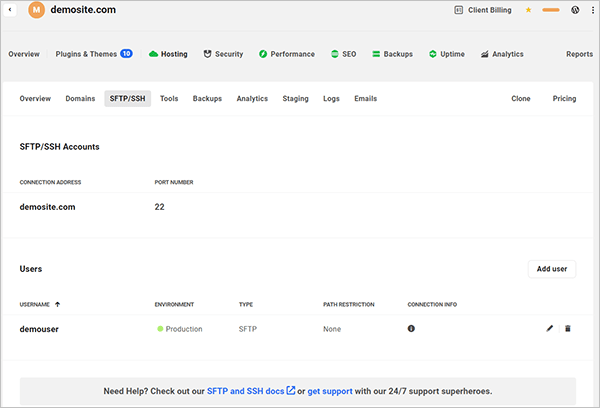Click the Analytics chart icon
This screenshot has width=600, height=408.
point(485,54)
